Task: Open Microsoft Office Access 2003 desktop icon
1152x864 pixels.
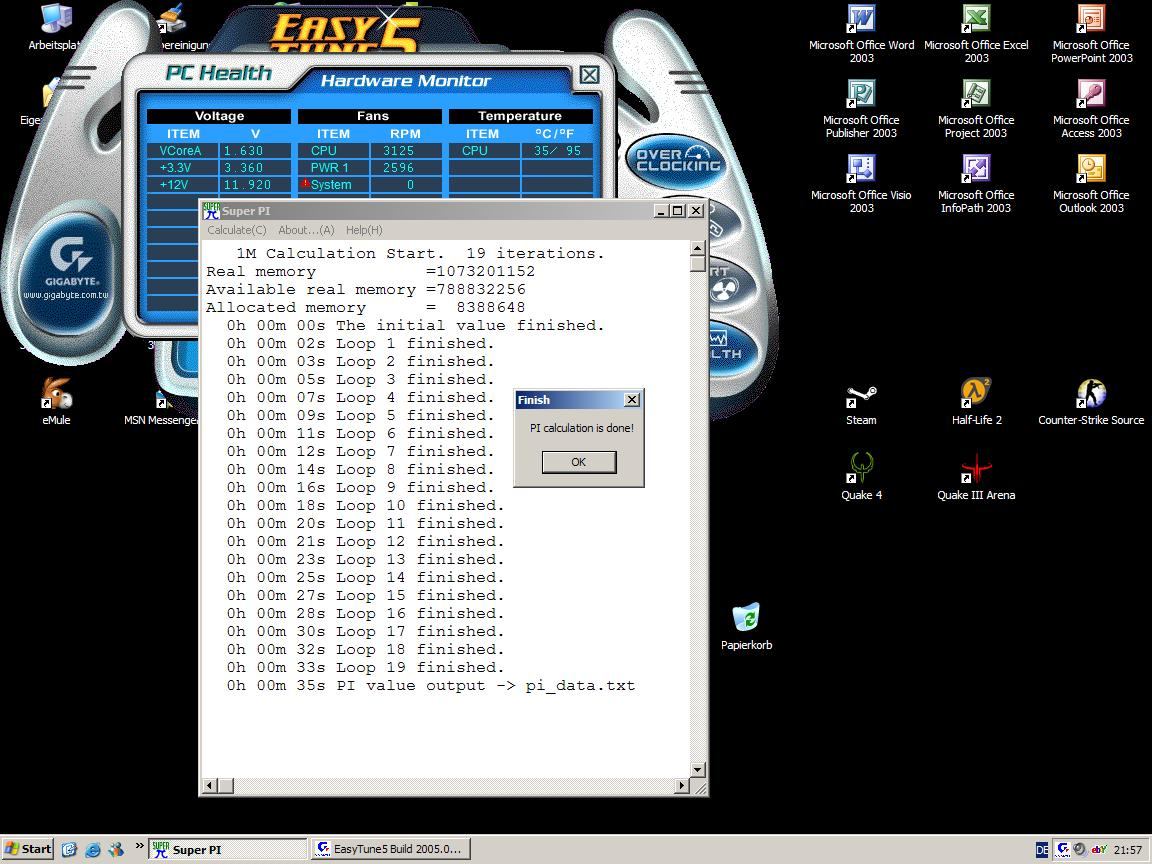Action: (x=1091, y=108)
